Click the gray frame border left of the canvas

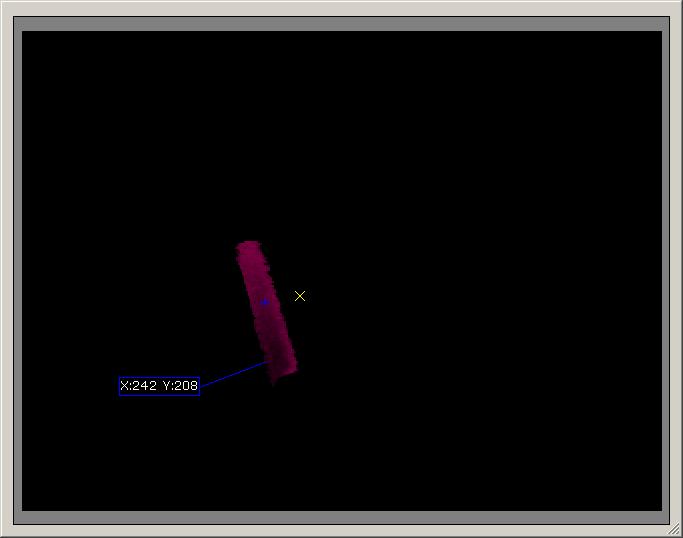pyautogui.click(x=15, y=270)
